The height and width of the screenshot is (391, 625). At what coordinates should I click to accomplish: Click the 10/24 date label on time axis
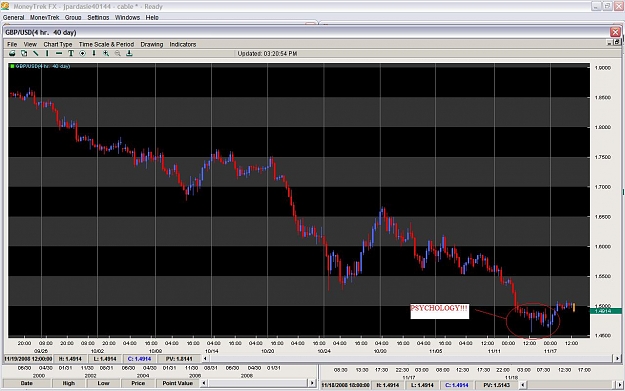(324, 351)
